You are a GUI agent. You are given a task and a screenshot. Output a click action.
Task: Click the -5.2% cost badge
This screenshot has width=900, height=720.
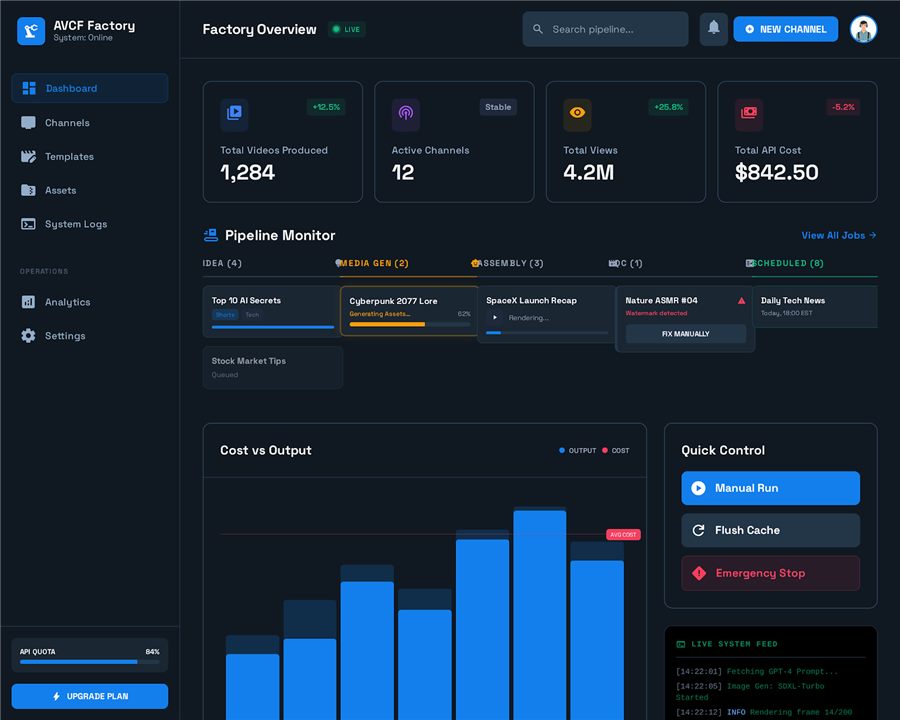click(843, 107)
